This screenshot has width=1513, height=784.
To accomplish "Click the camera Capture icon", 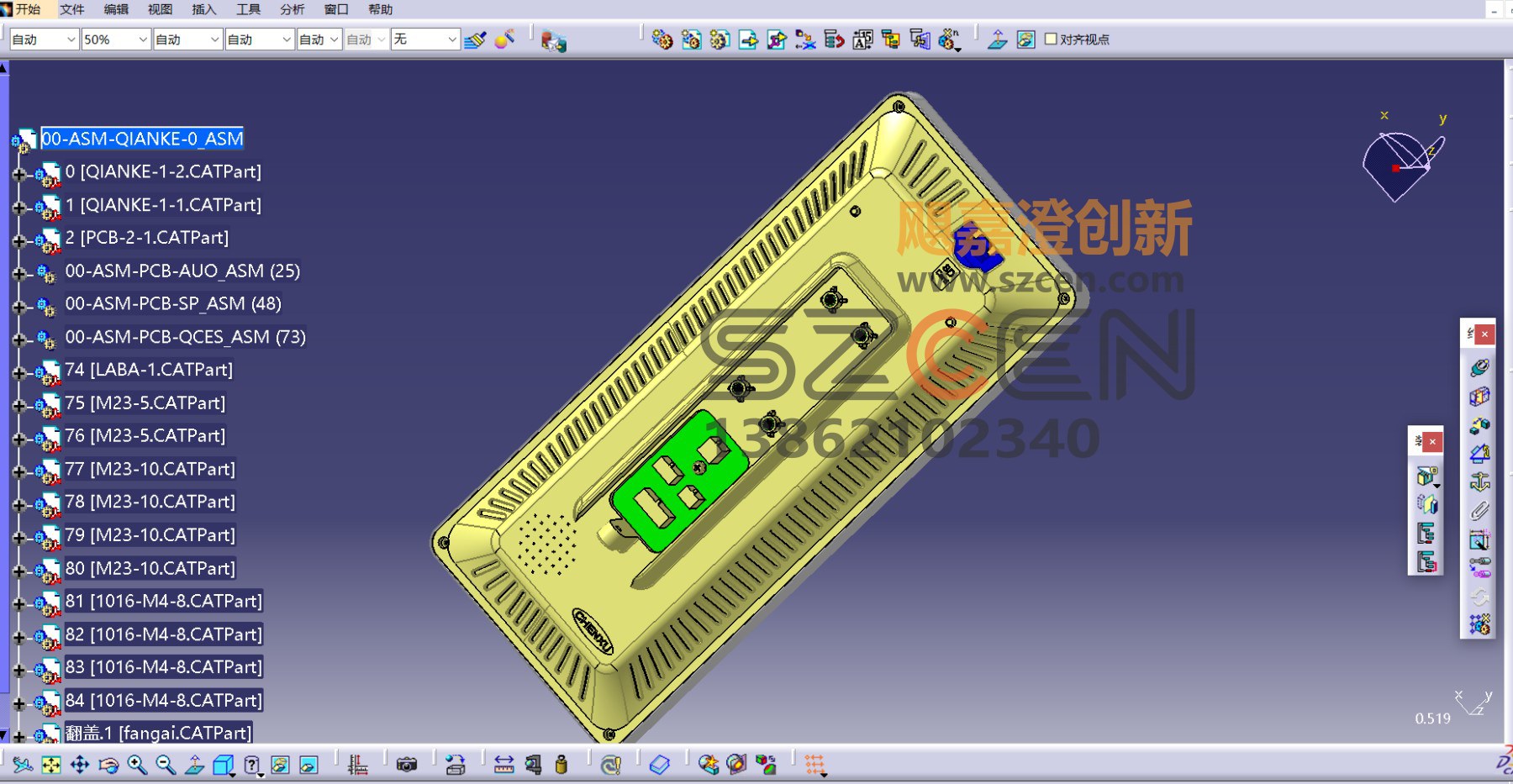I will (x=407, y=764).
